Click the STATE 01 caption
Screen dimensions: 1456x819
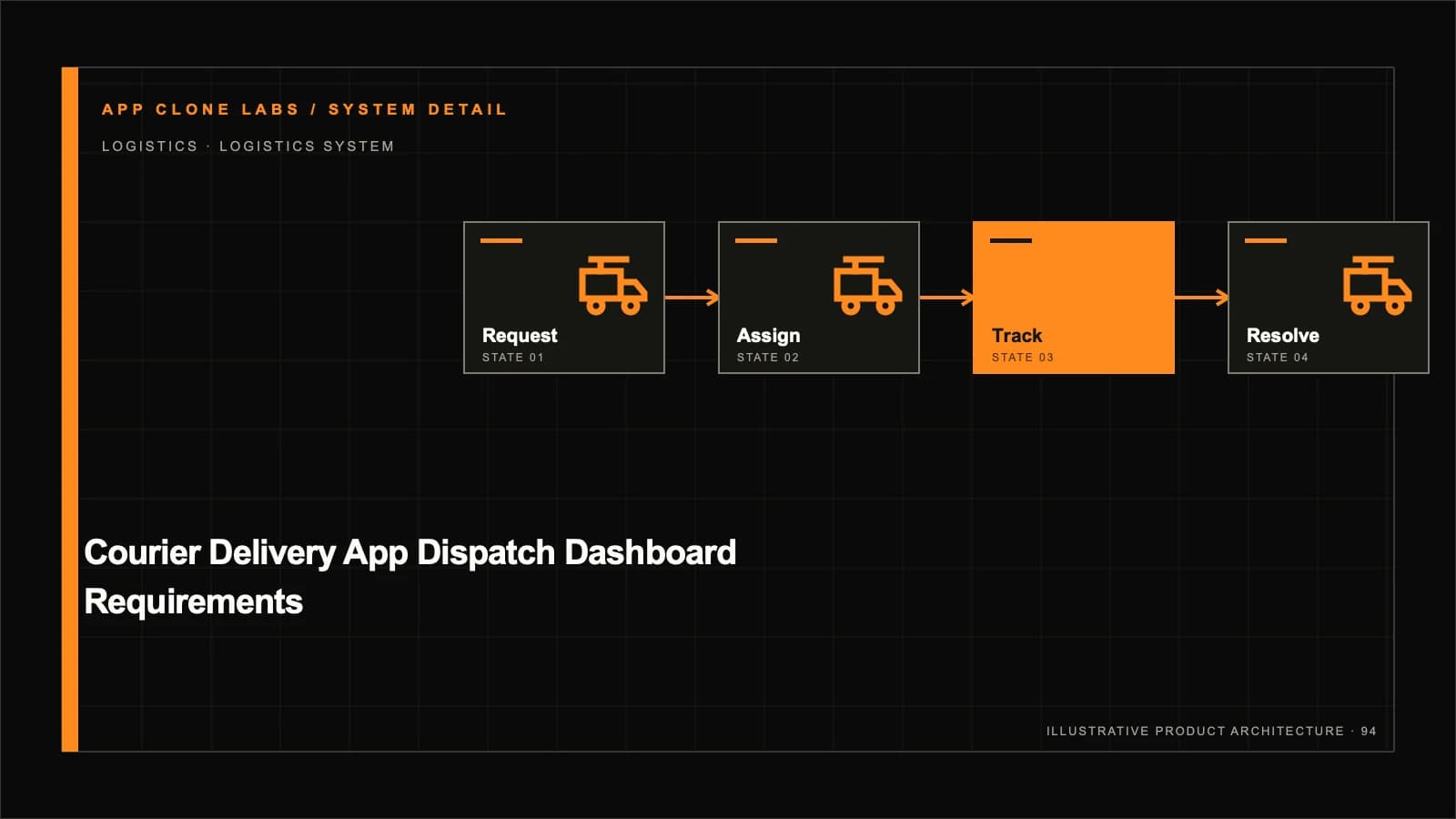click(512, 358)
